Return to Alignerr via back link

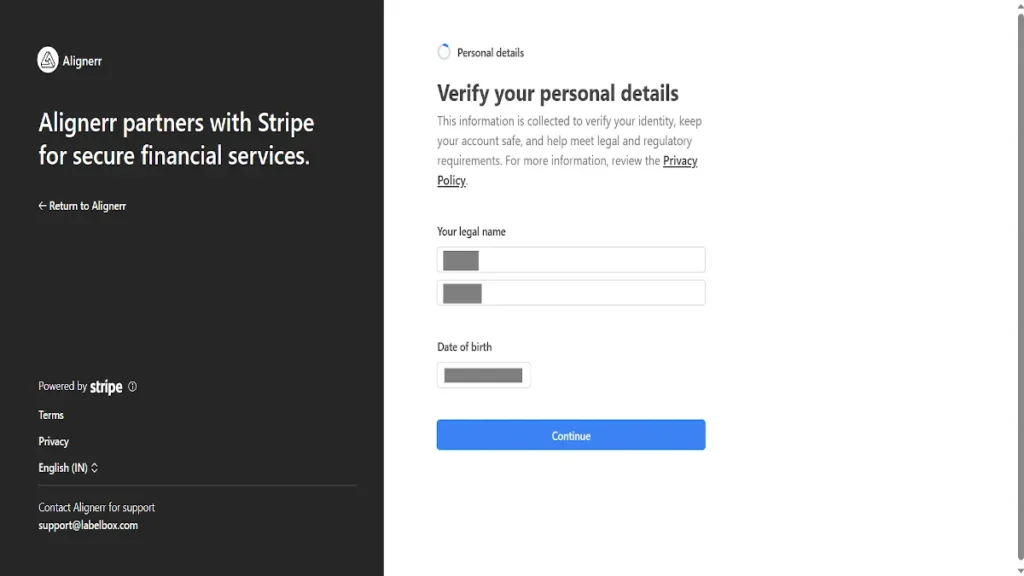pos(82,206)
